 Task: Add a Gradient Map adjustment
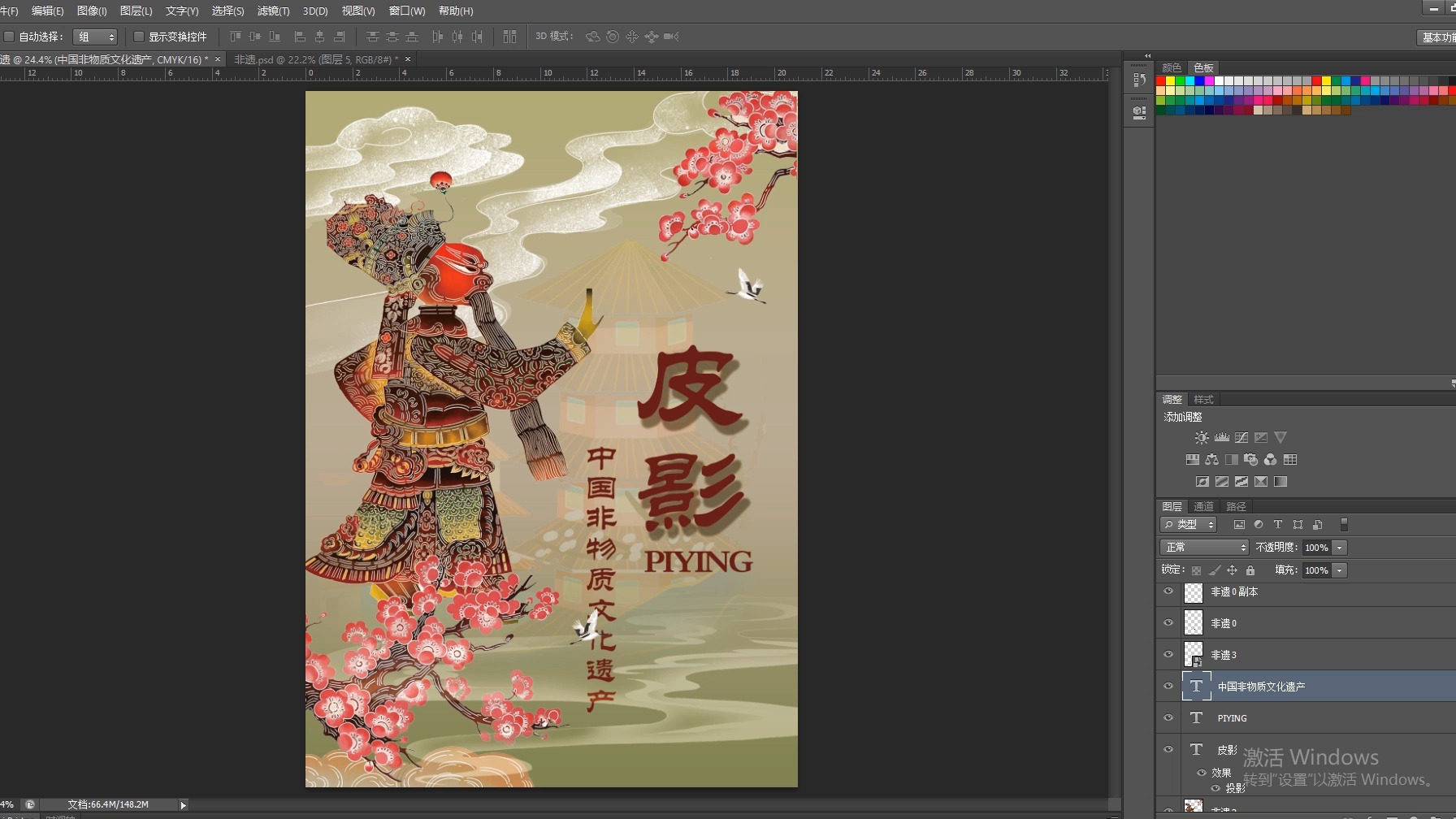coord(1280,481)
